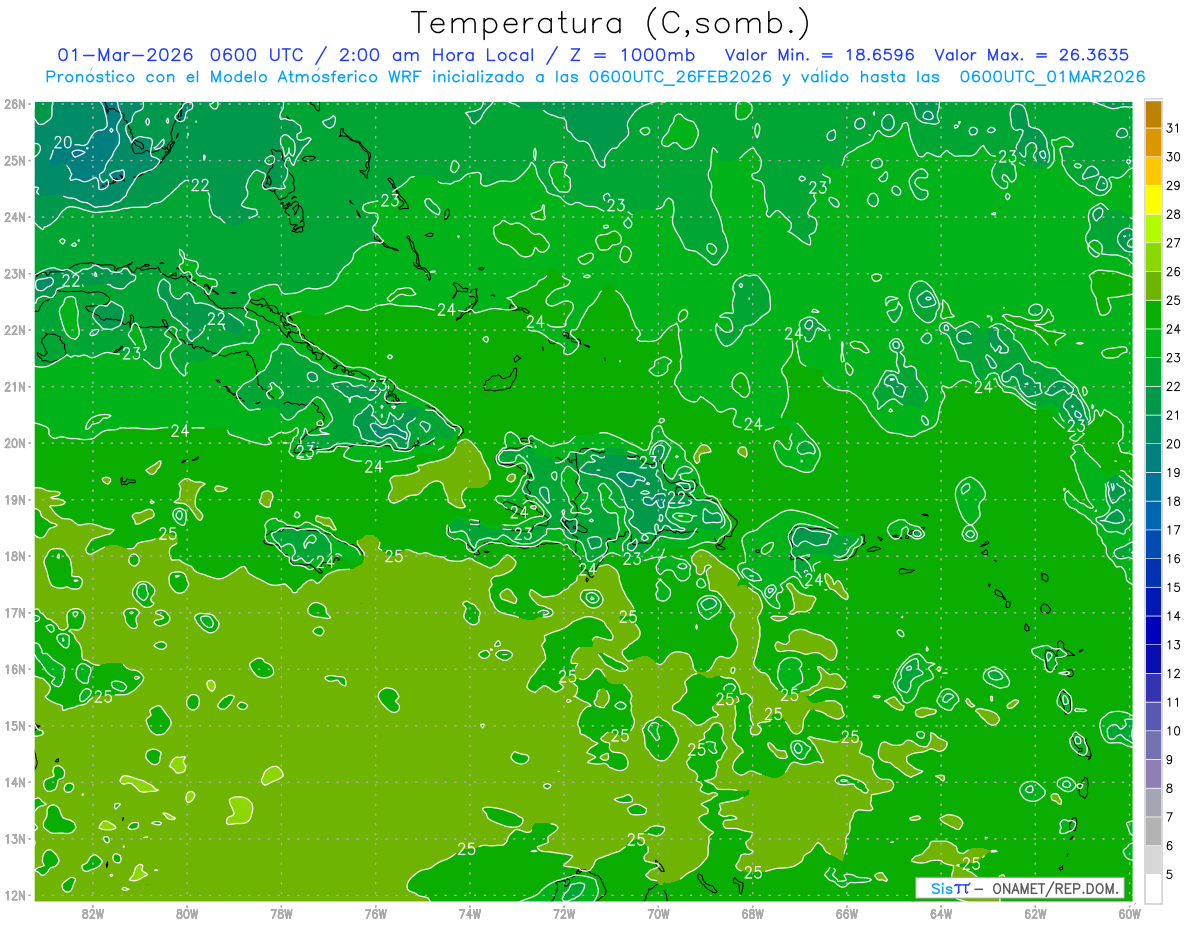This screenshot has height=927, width=1200.
Task: Click the 21N latitude axis label
Action: click(x=14, y=386)
